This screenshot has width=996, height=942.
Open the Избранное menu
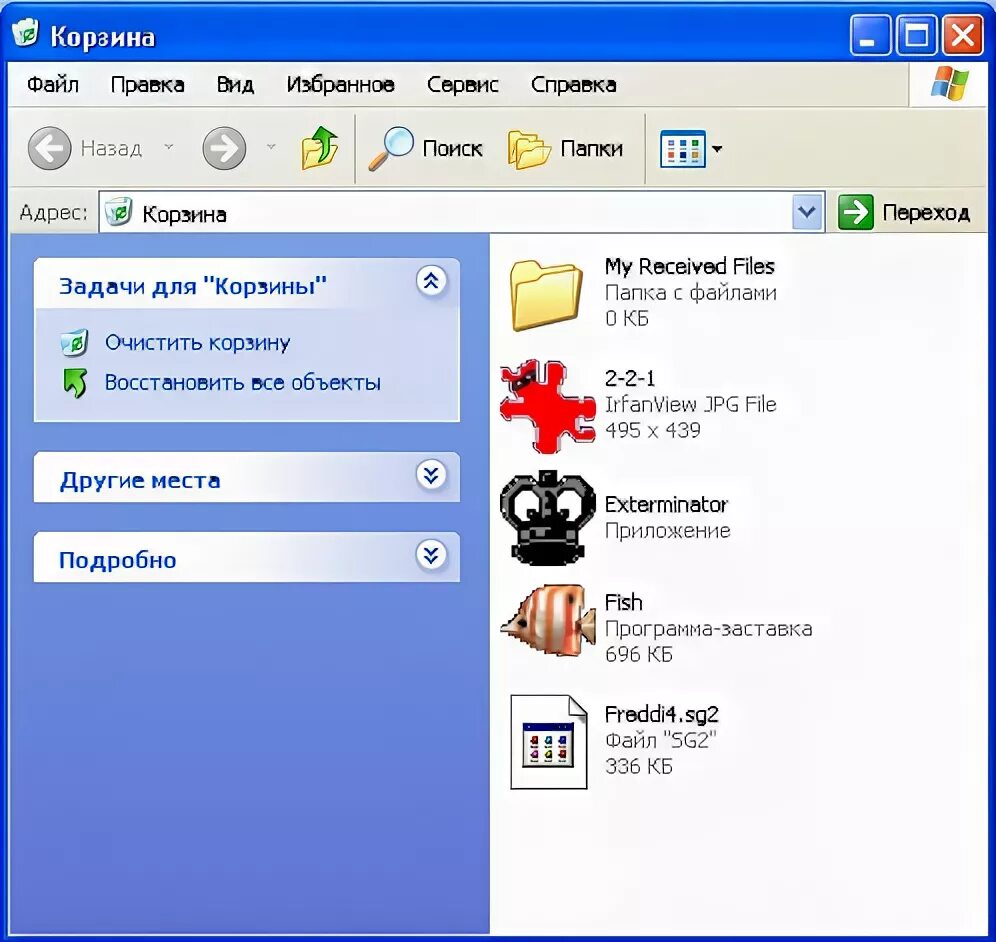click(x=340, y=84)
